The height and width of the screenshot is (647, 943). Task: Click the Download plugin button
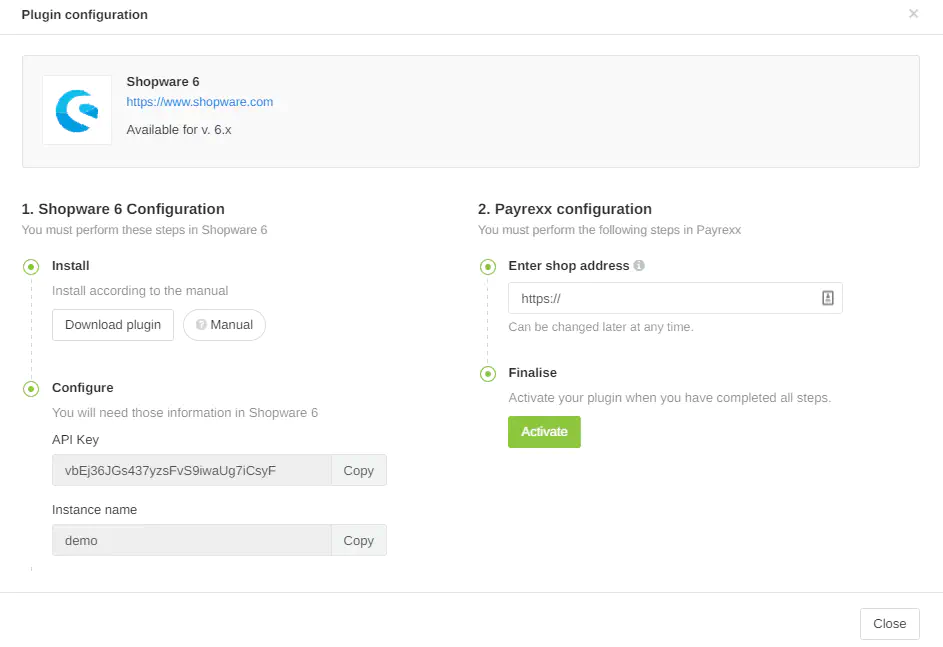[x=113, y=325]
